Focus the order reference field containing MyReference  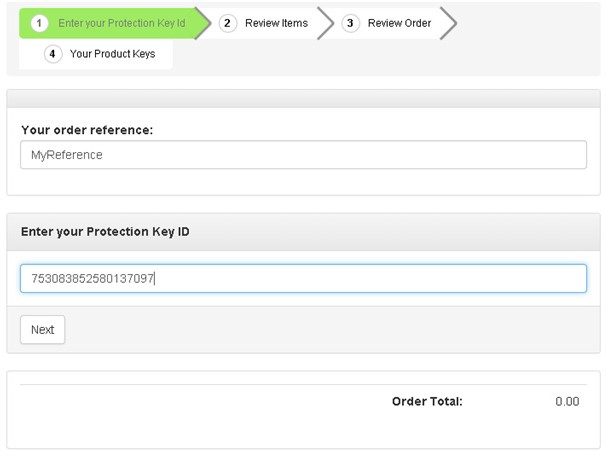(x=303, y=155)
